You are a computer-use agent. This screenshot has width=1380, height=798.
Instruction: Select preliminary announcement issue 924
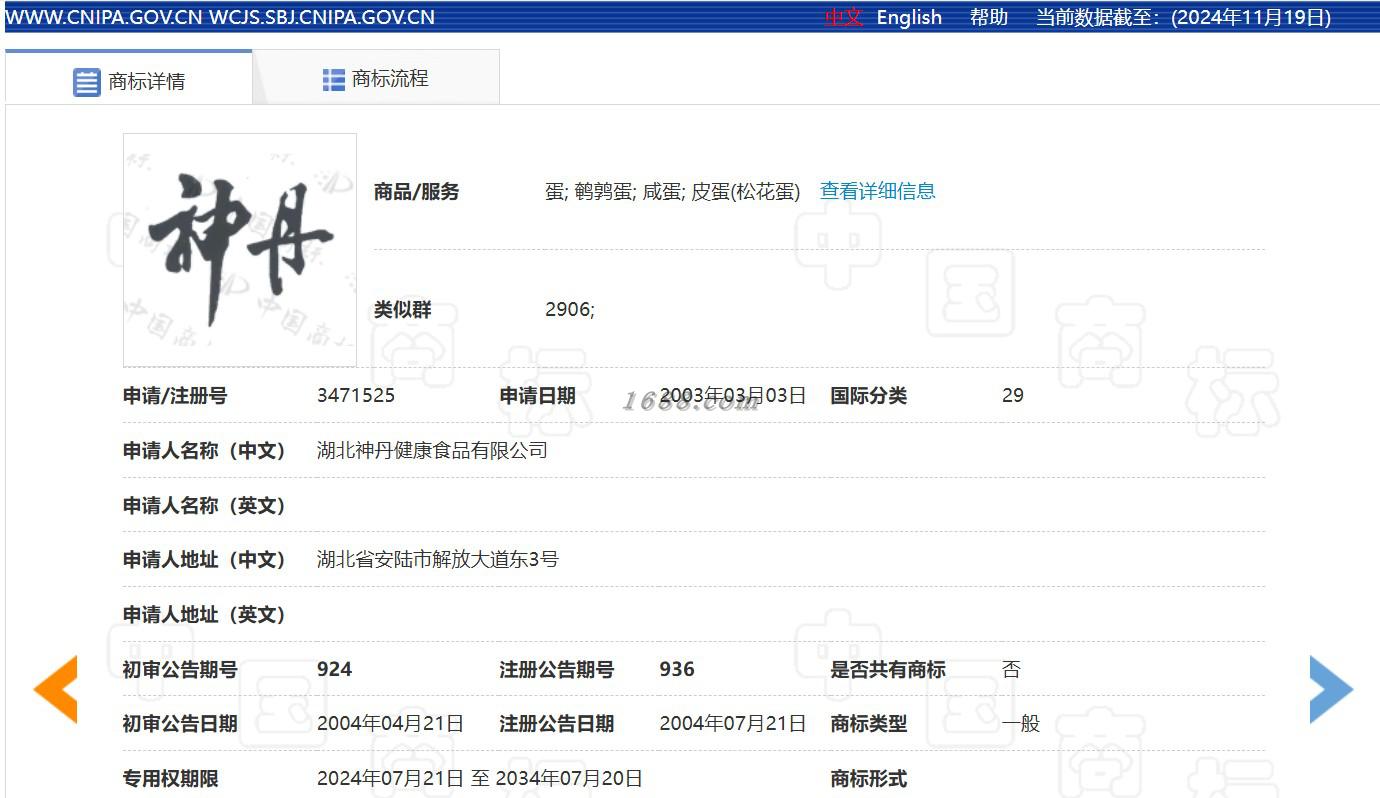tap(334, 669)
